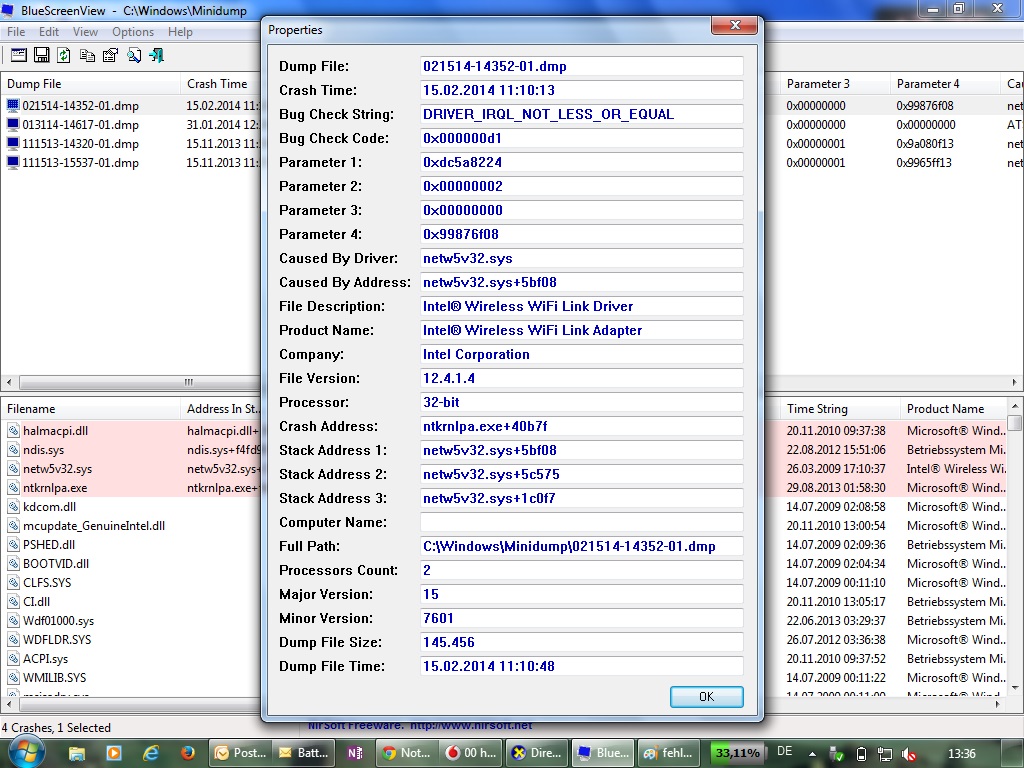Click the Properties toolbar icon
Viewport: 1024px width, 768px height.
click(x=110, y=55)
